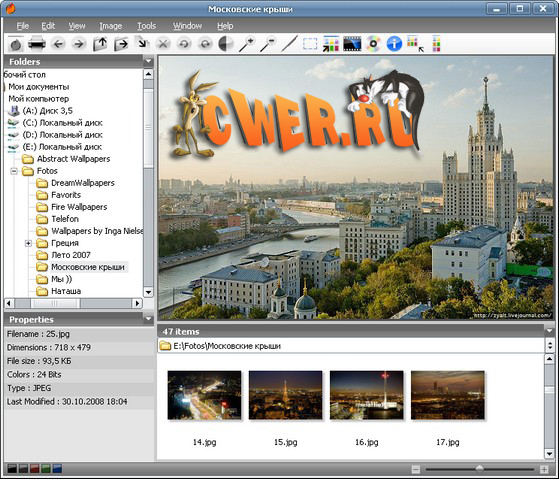The height and width of the screenshot is (479, 559).
Task: Click the first toolbar icon with the dark round shape
Action: click(16, 44)
